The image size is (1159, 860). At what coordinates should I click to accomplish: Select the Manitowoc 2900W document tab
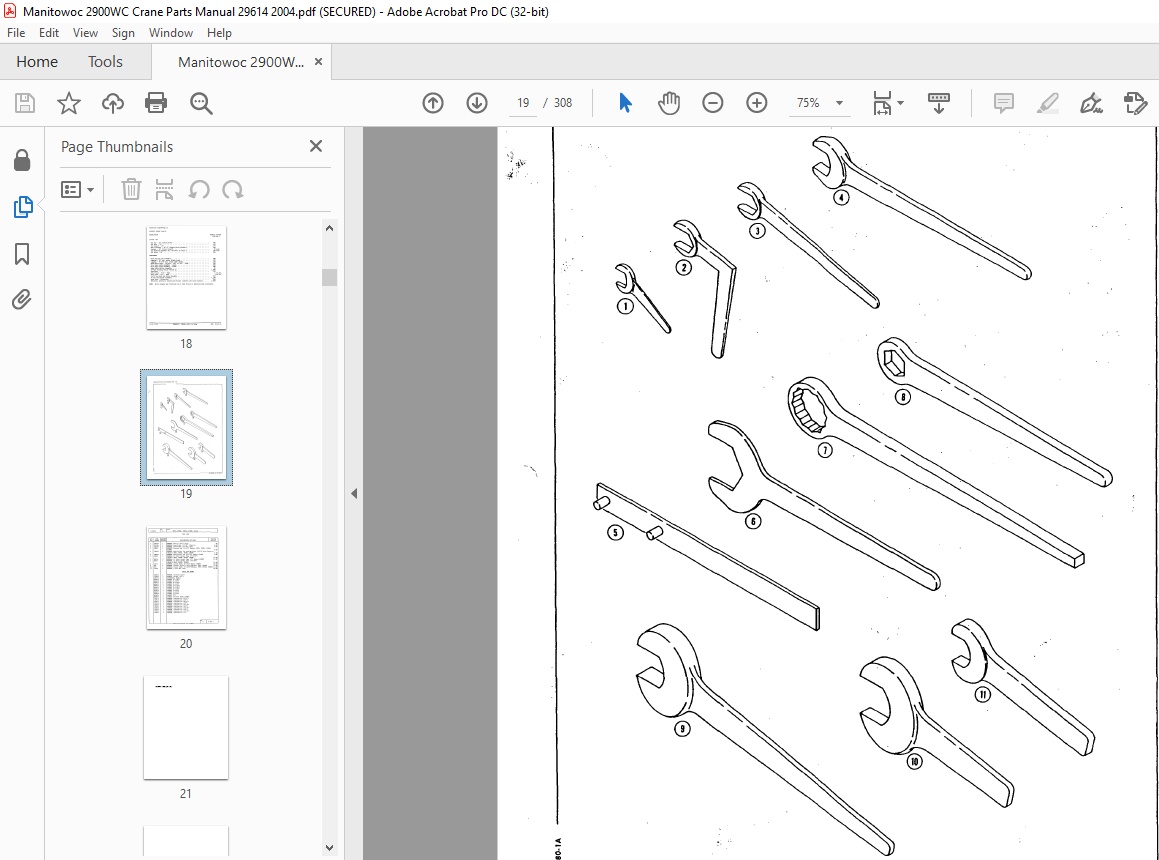[241, 62]
